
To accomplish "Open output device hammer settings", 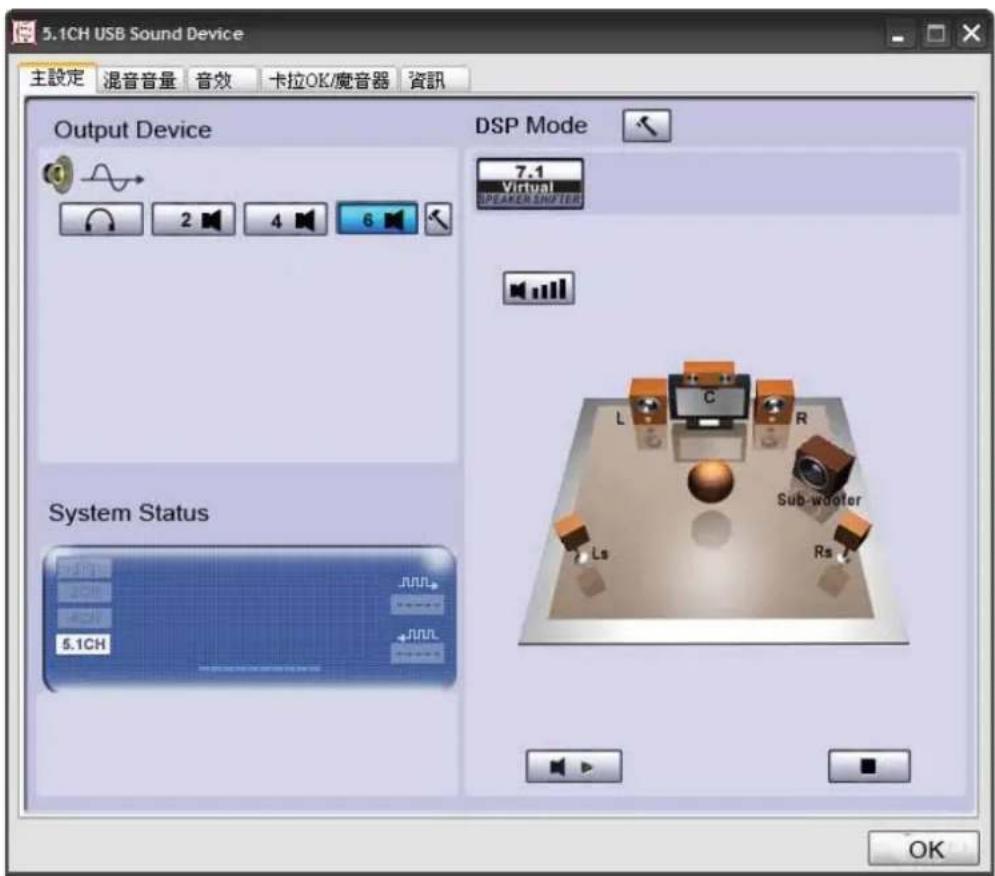I will [438, 220].
